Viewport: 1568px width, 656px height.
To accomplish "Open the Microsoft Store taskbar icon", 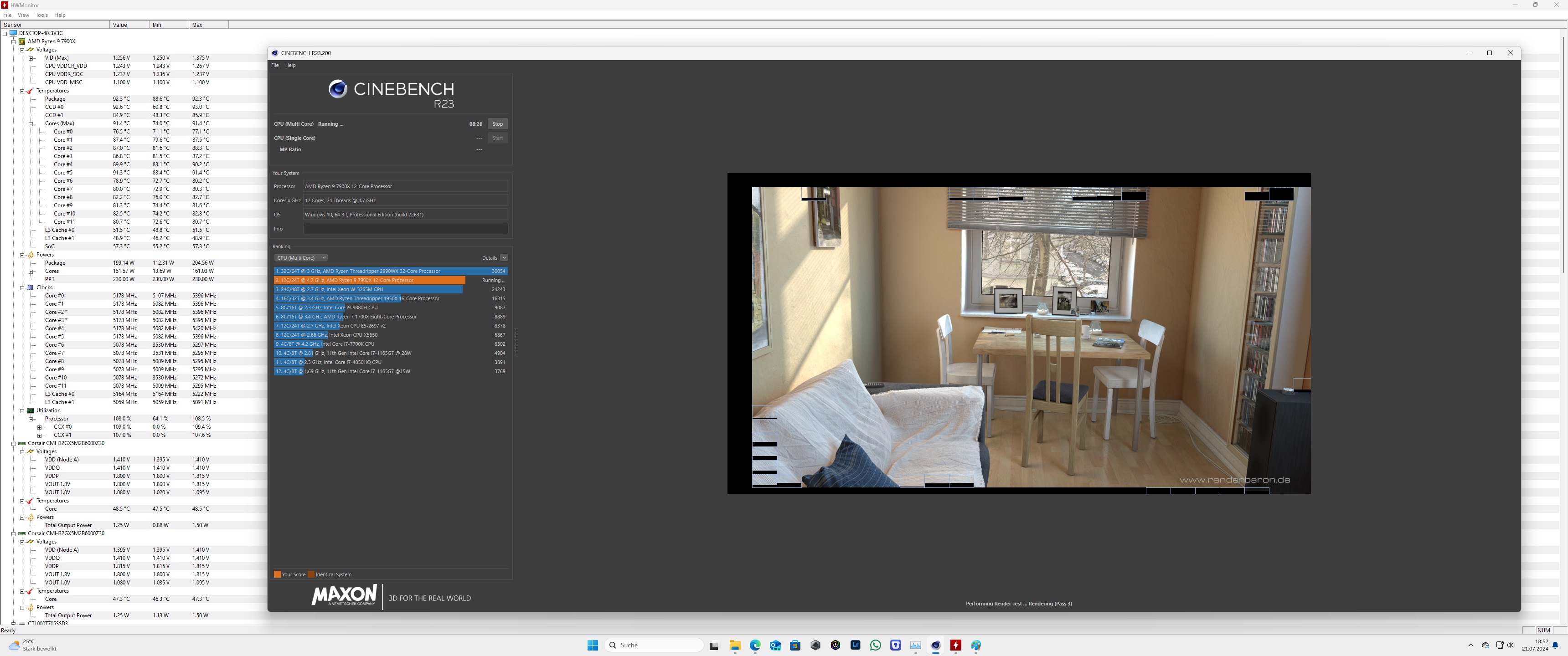I will click(795, 645).
